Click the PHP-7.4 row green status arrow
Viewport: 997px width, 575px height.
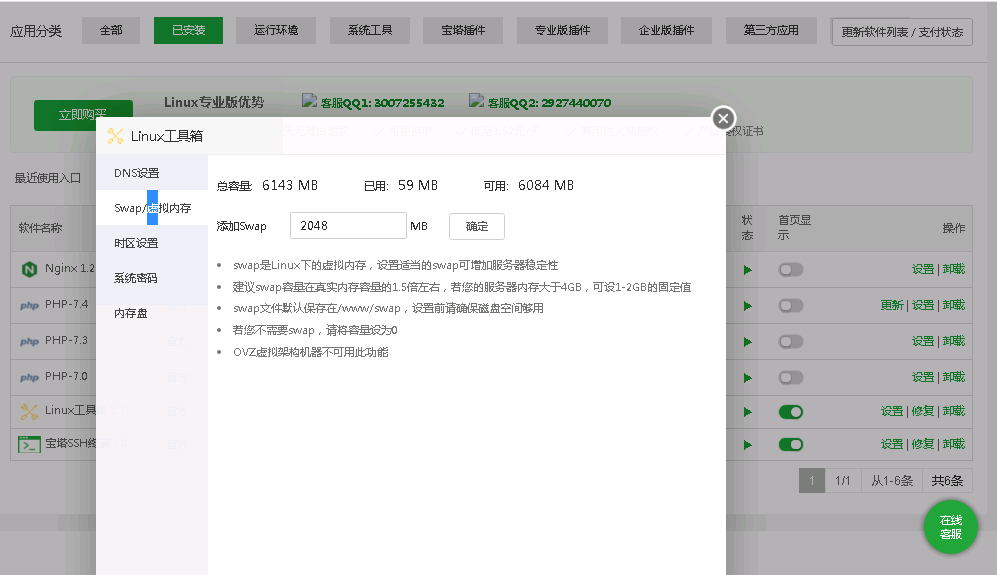coord(748,306)
